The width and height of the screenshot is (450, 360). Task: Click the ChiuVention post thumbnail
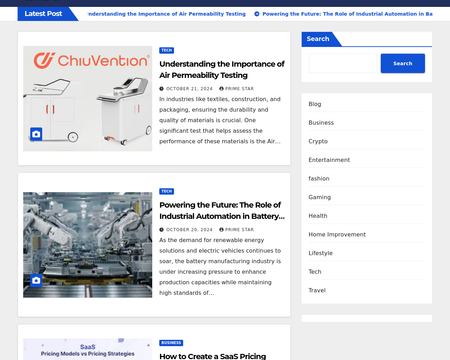[88, 99]
